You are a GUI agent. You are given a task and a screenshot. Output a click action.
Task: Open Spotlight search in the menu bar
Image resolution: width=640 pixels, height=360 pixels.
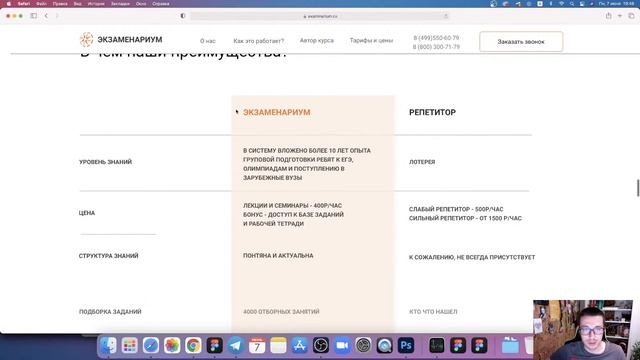point(572,4)
